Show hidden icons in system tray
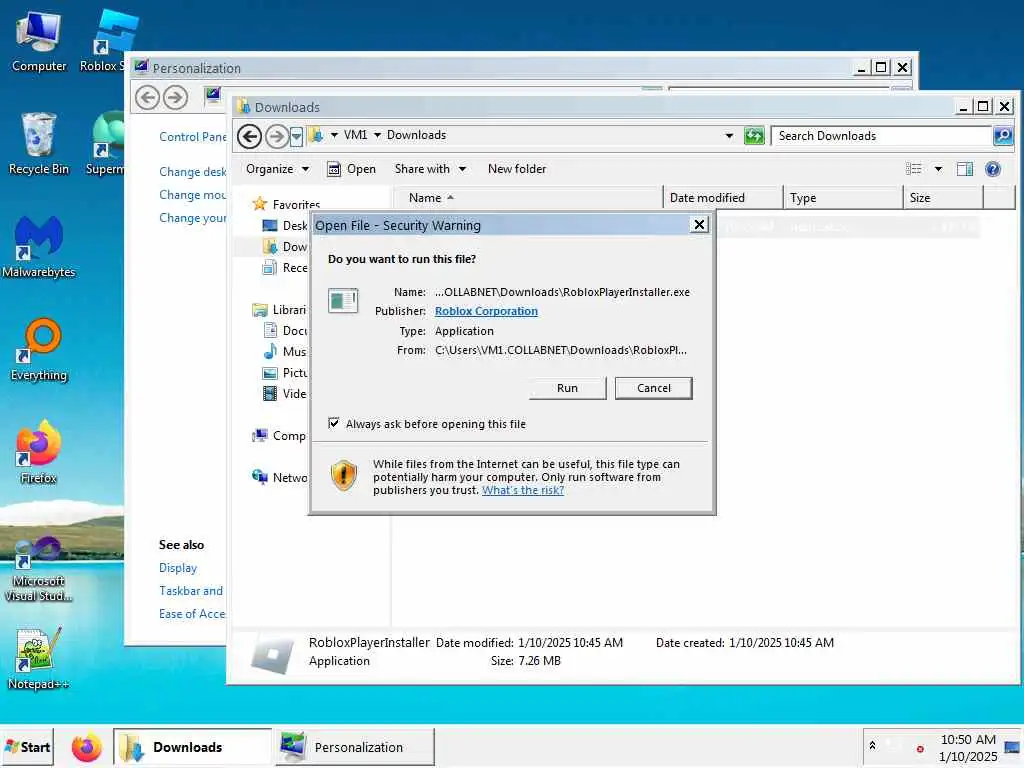 pos(872,744)
